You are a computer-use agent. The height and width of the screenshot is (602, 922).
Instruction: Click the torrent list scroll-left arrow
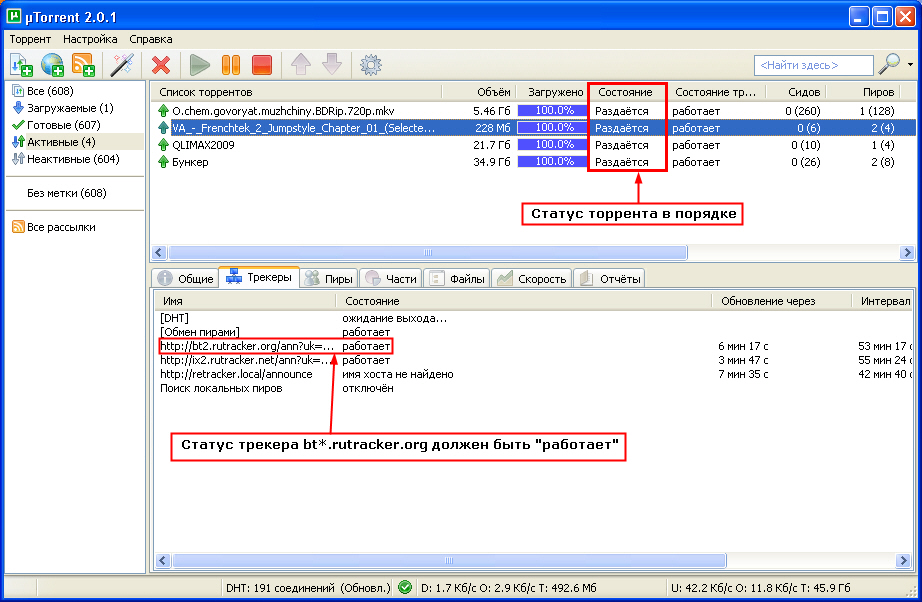(x=159, y=253)
